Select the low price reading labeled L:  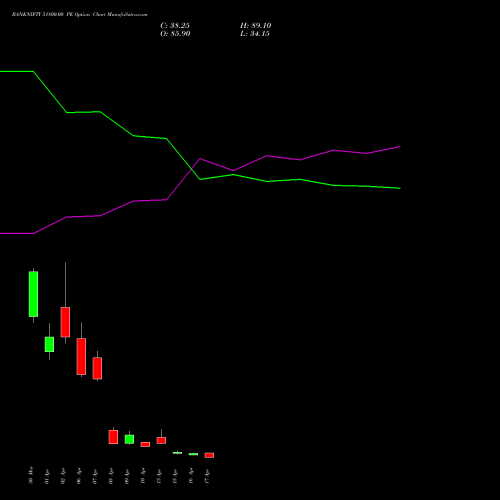(x=255, y=34)
